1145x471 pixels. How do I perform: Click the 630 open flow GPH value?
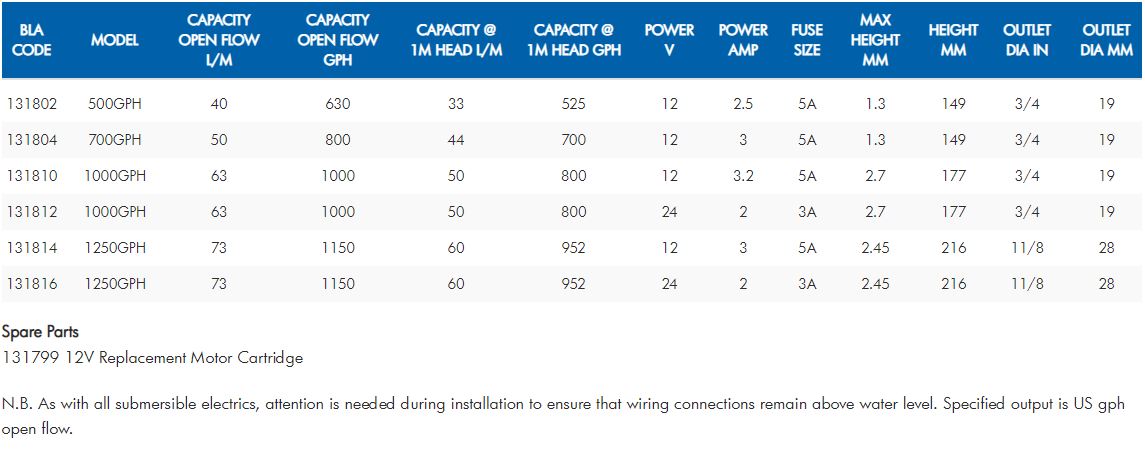pos(338,104)
